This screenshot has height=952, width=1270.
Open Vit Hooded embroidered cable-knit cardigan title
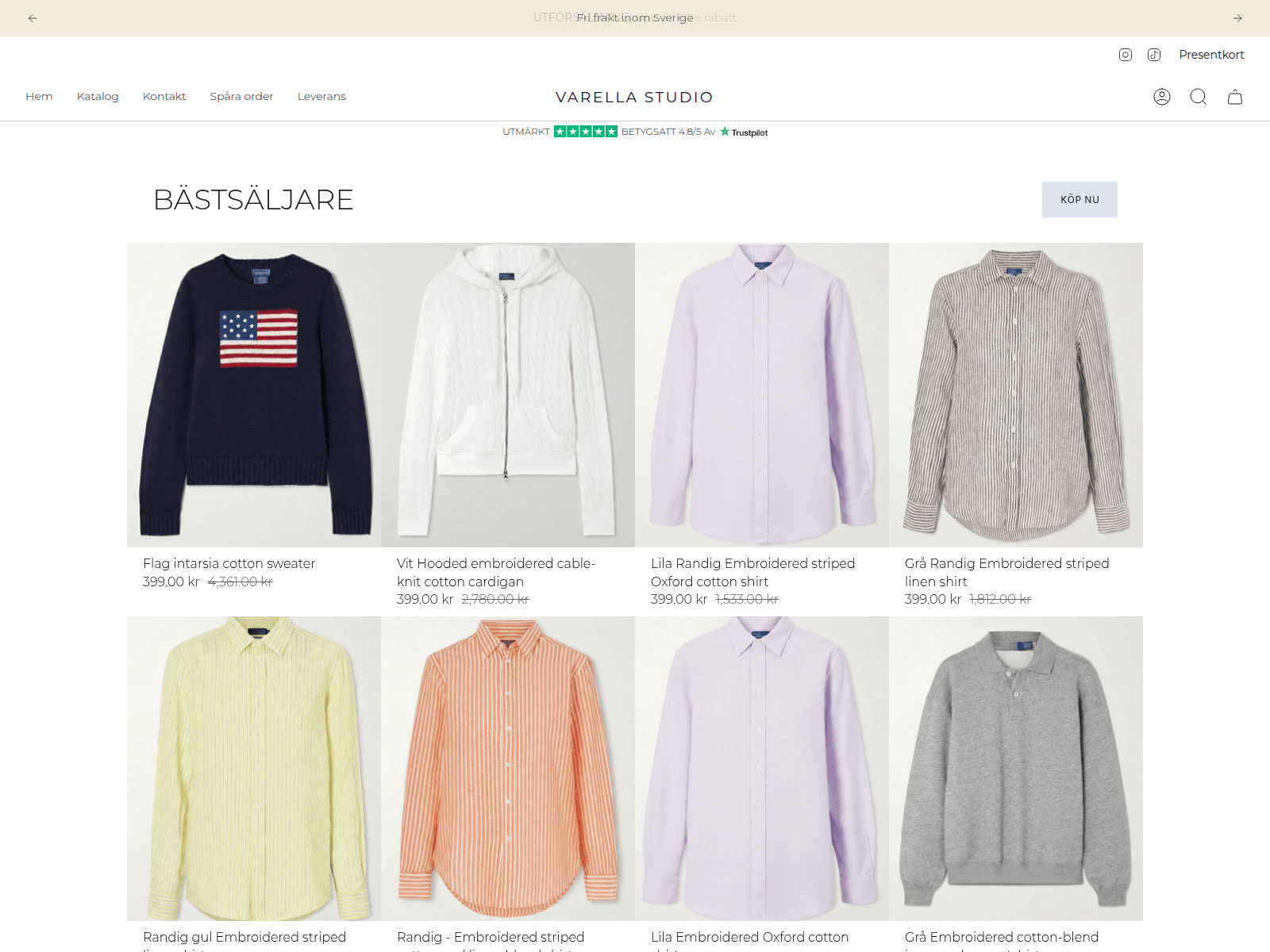(x=496, y=572)
